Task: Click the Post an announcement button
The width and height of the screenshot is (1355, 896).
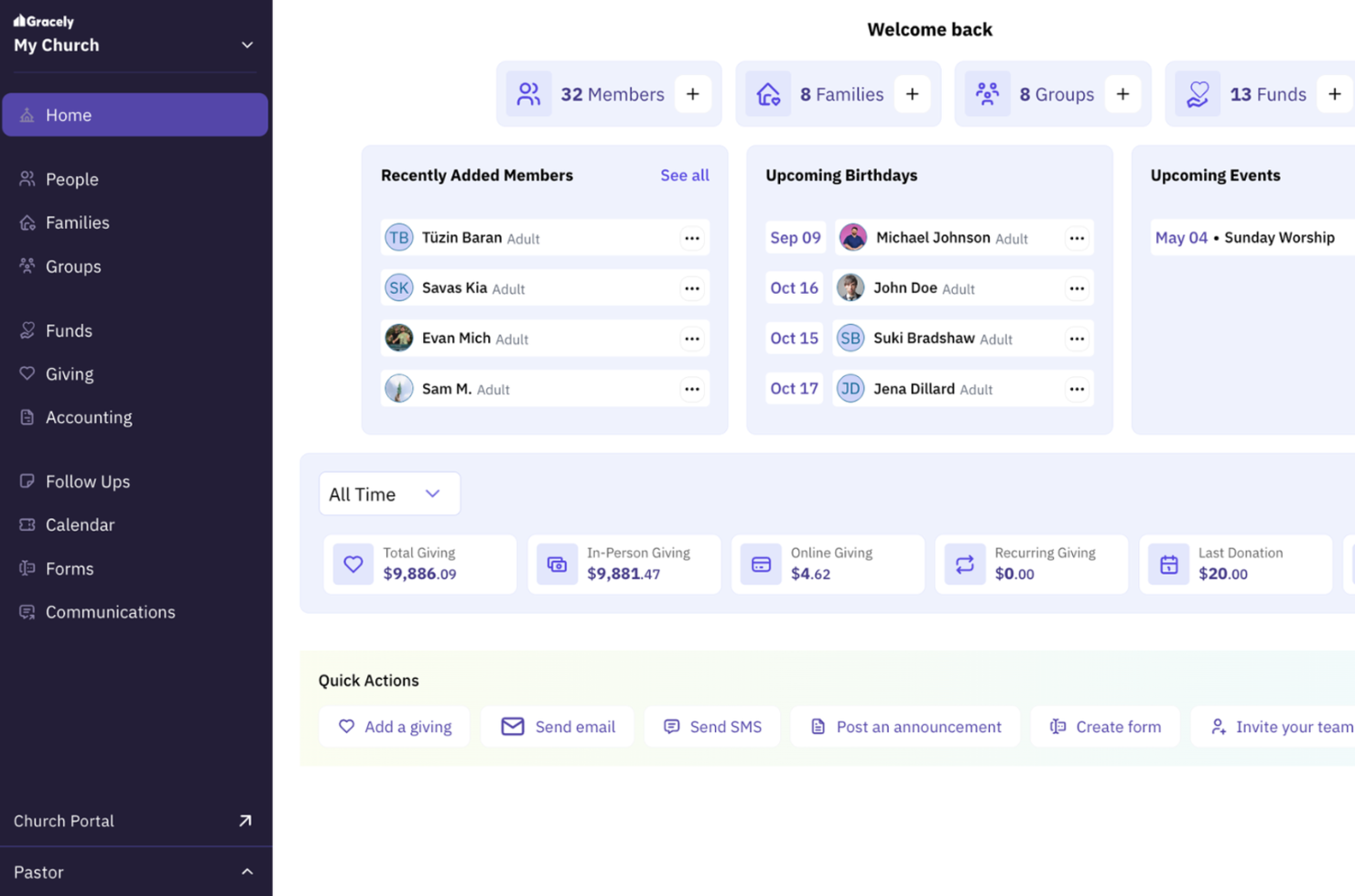Action: point(904,726)
